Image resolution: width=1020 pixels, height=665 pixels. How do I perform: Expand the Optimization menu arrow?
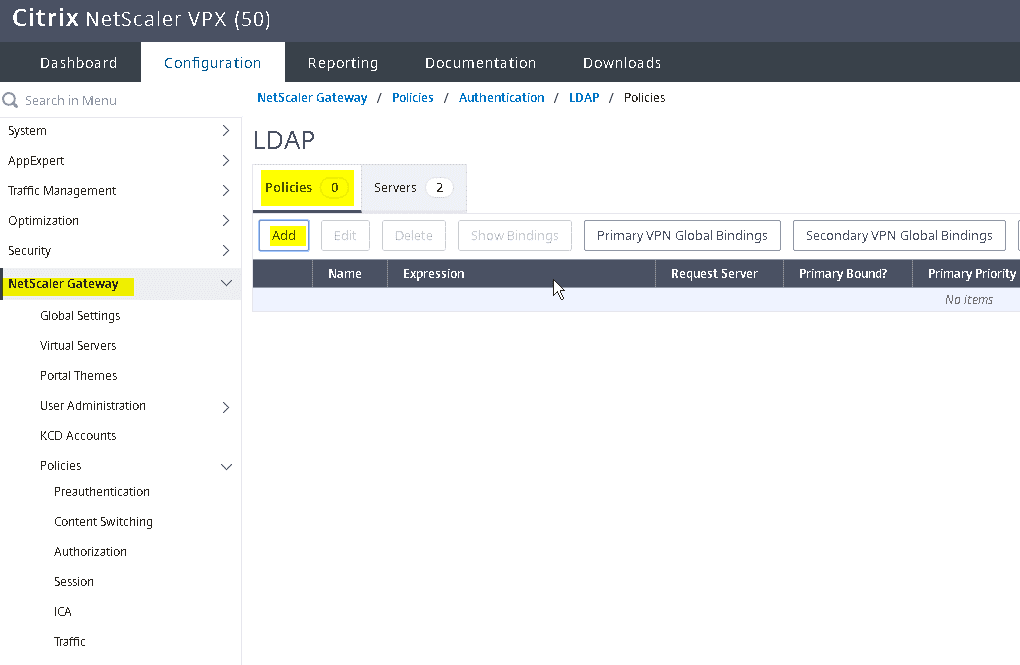[226, 221]
